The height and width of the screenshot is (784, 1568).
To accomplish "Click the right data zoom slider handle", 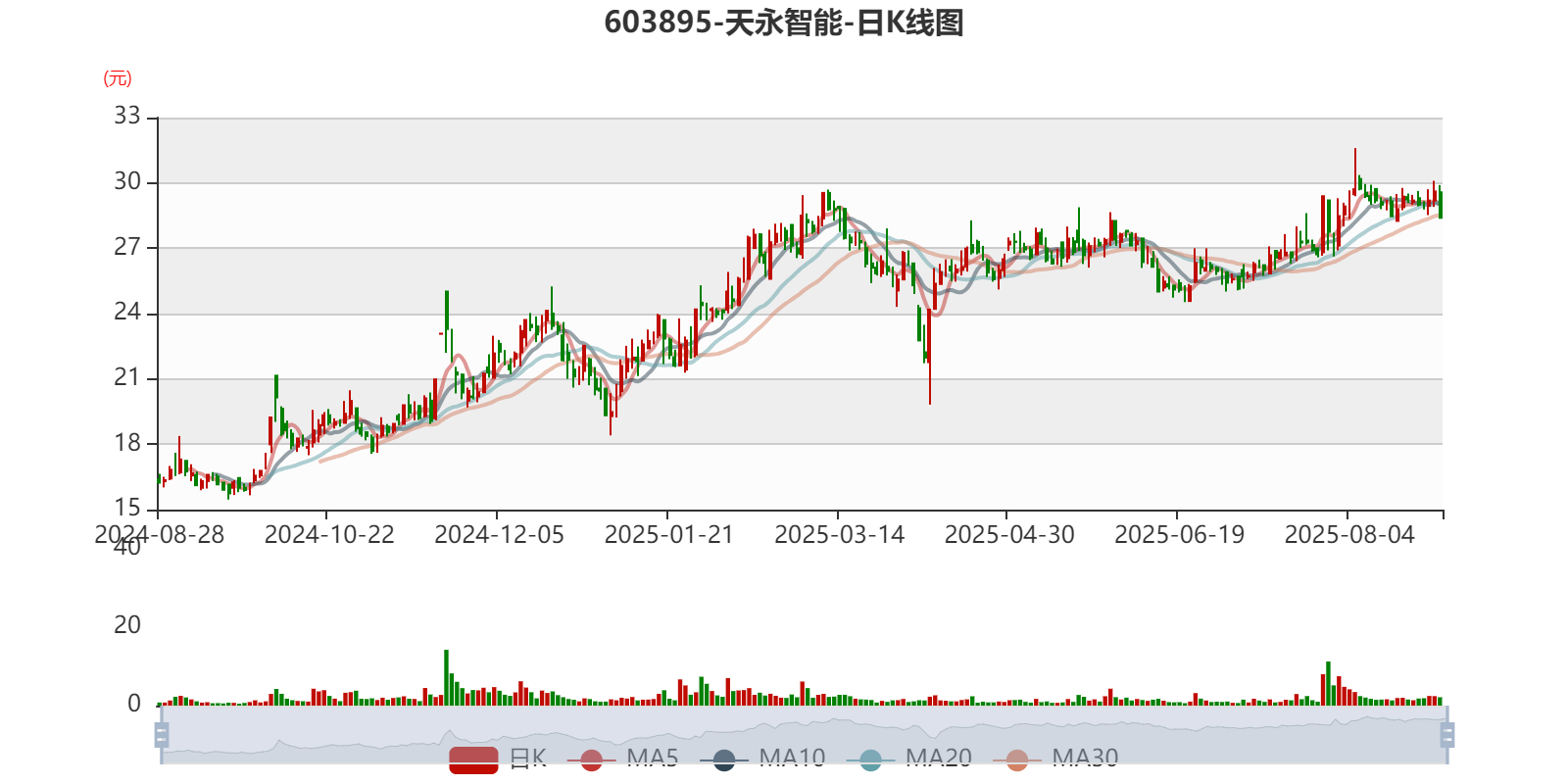I will tap(1447, 734).
